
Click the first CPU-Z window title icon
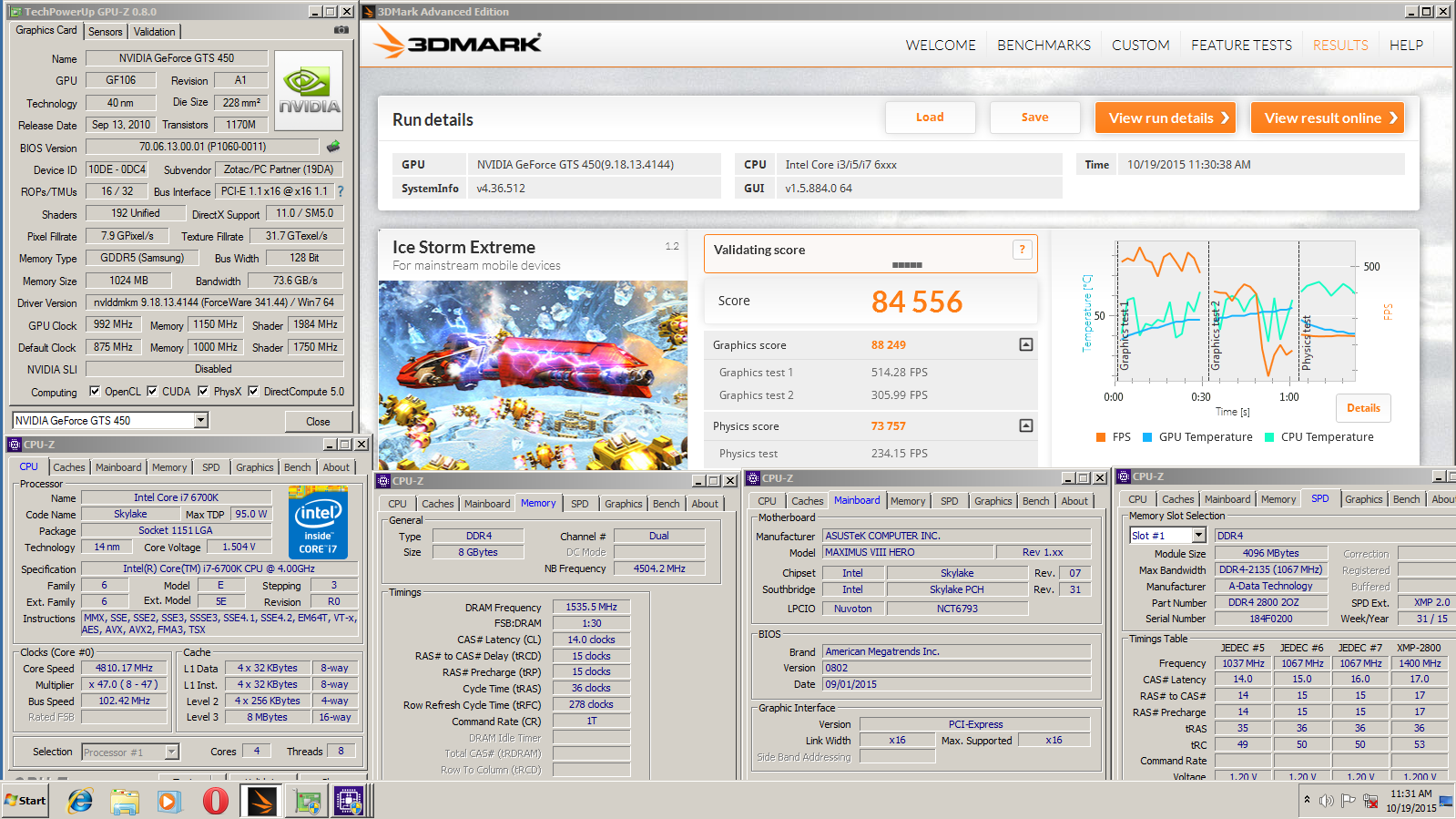(x=15, y=445)
